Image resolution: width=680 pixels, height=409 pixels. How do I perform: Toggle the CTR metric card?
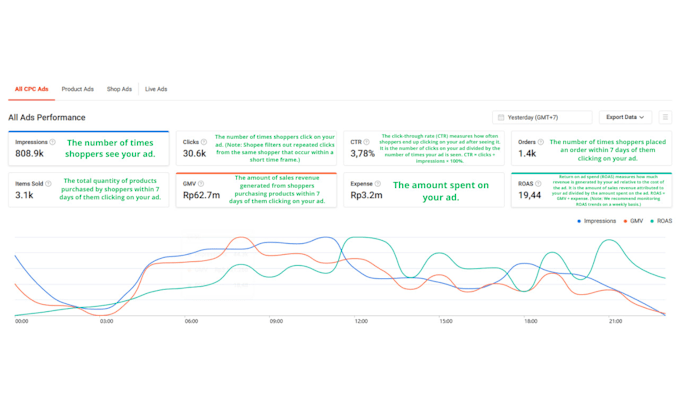pyautogui.click(x=424, y=148)
